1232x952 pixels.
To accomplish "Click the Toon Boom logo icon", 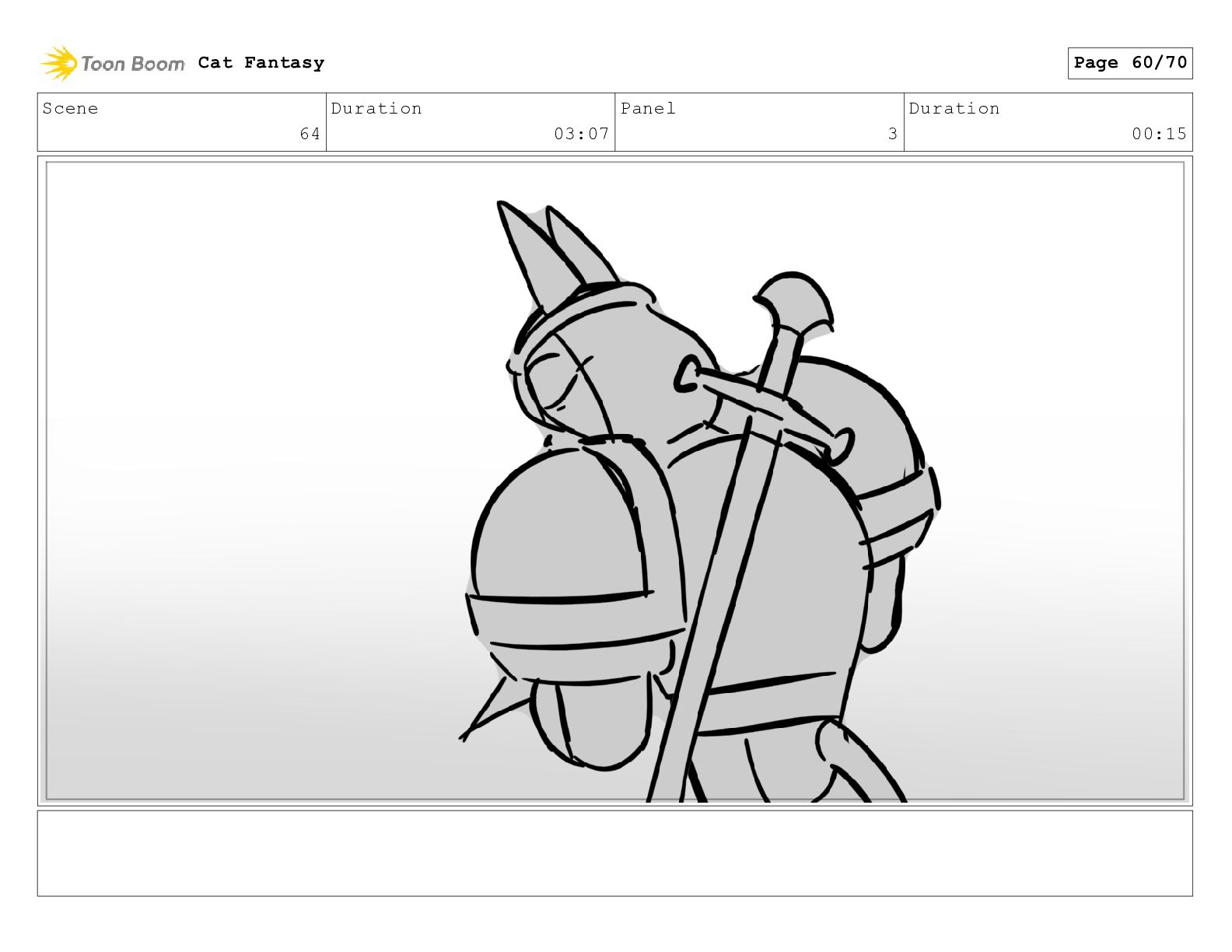I will 59,63.
